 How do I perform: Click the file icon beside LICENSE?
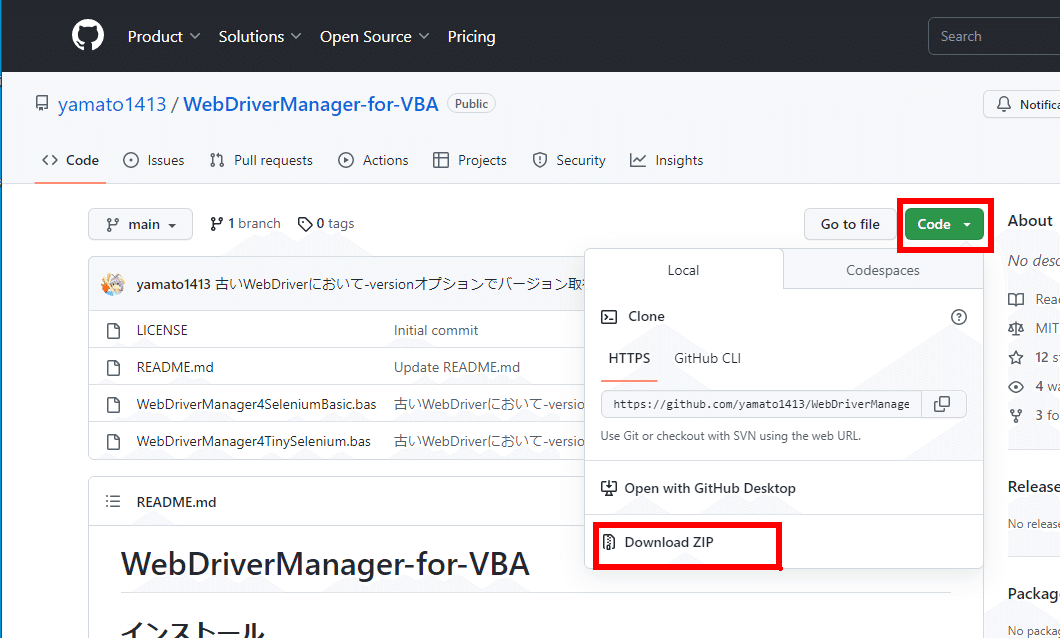[x=114, y=330]
